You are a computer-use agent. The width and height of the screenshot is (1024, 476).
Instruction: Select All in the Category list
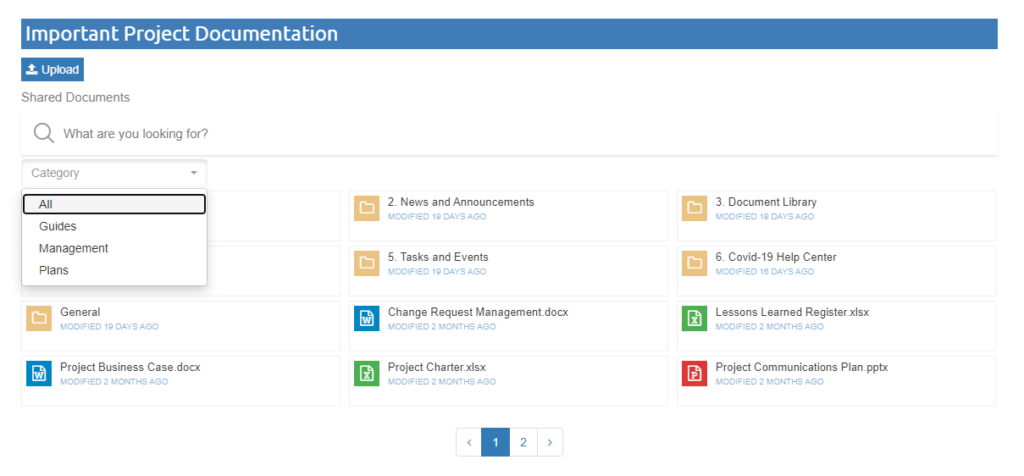(114, 204)
